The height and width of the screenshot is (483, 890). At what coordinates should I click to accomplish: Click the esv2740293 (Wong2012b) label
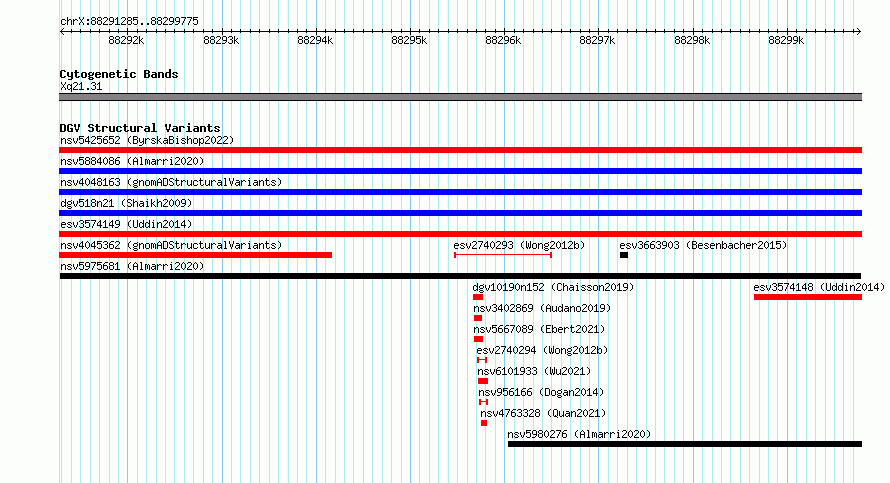(519, 245)
